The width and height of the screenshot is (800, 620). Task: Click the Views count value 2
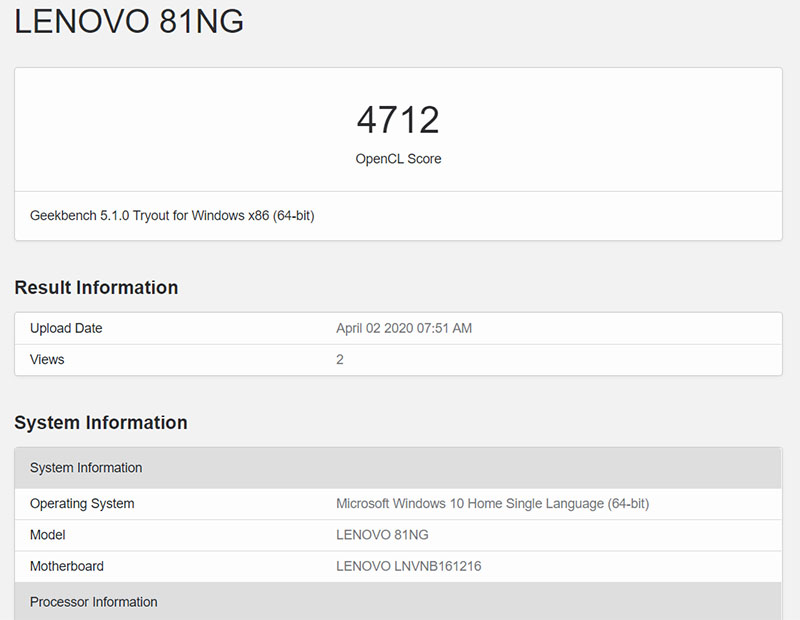click(x=340, y=359)
